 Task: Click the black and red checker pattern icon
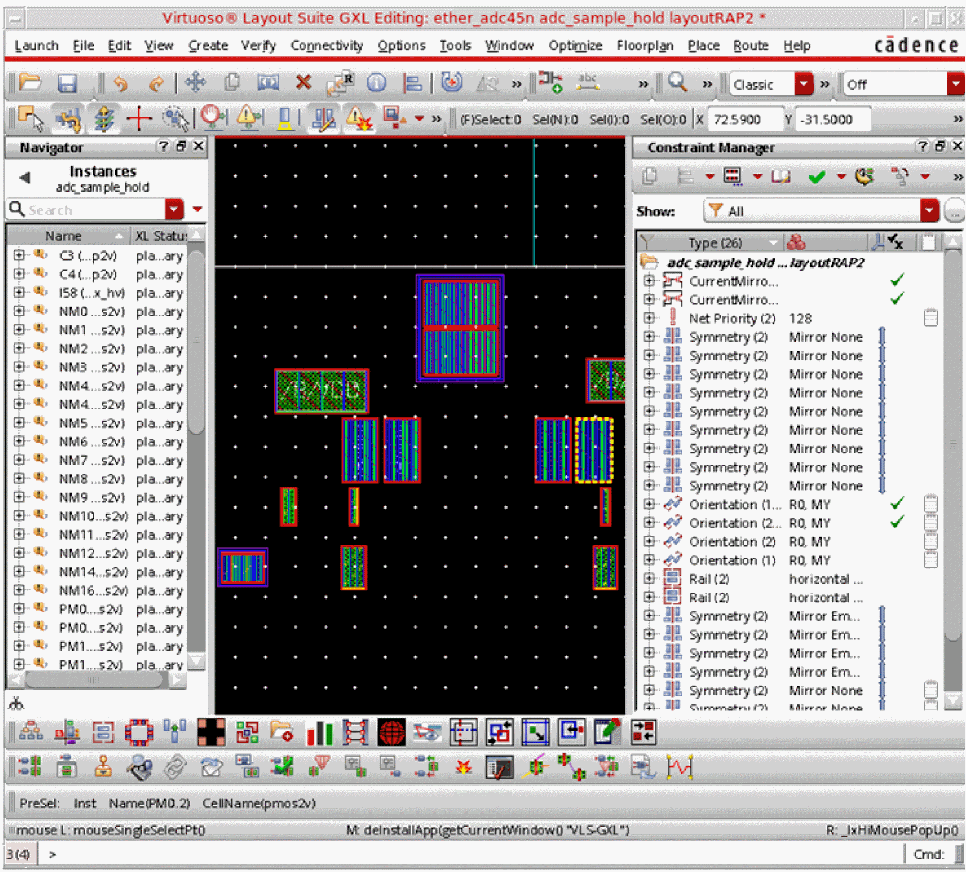click(x=209, y=733)
